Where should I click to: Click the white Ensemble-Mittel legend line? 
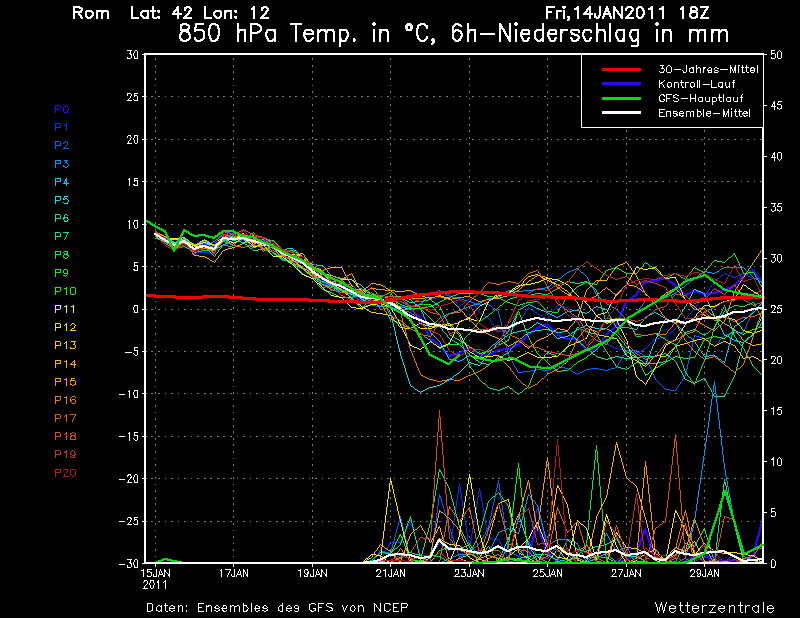tap(620, 113)
